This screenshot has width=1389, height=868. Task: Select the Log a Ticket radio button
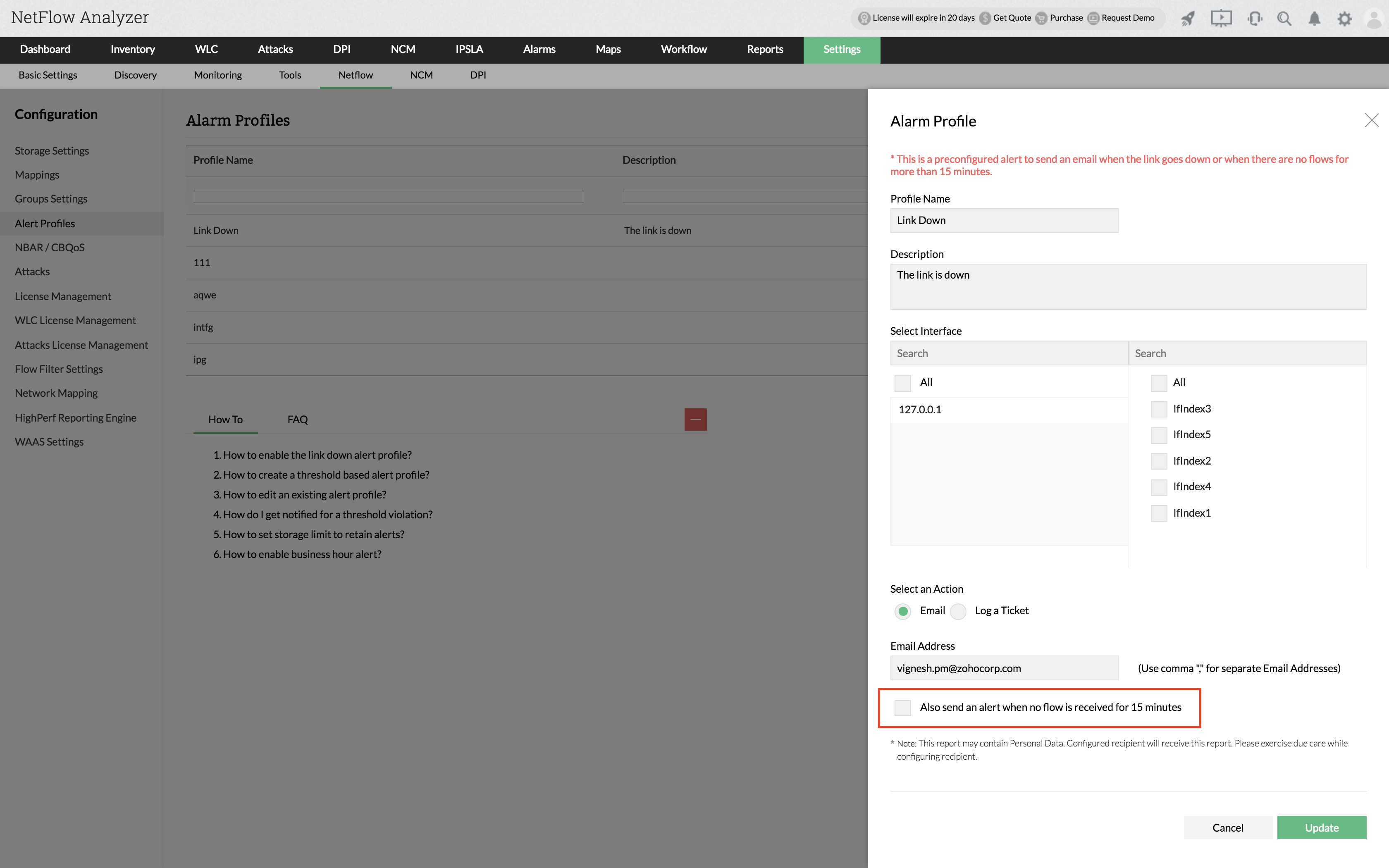[x=958, y=611]
